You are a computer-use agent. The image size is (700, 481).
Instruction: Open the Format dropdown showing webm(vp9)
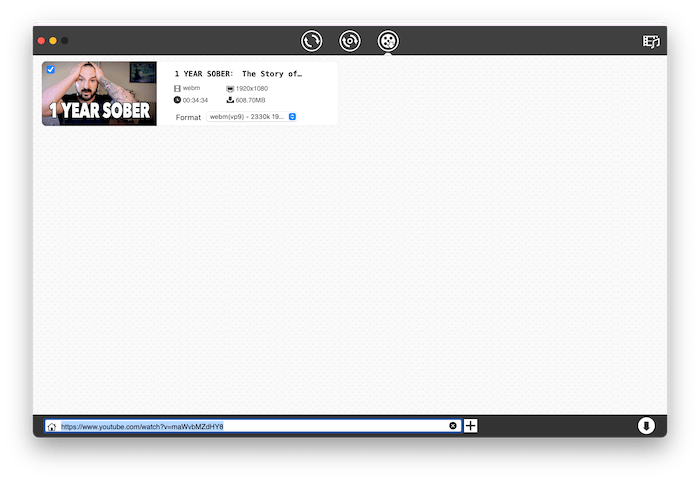pyautogui.click(x=251, y=117)
